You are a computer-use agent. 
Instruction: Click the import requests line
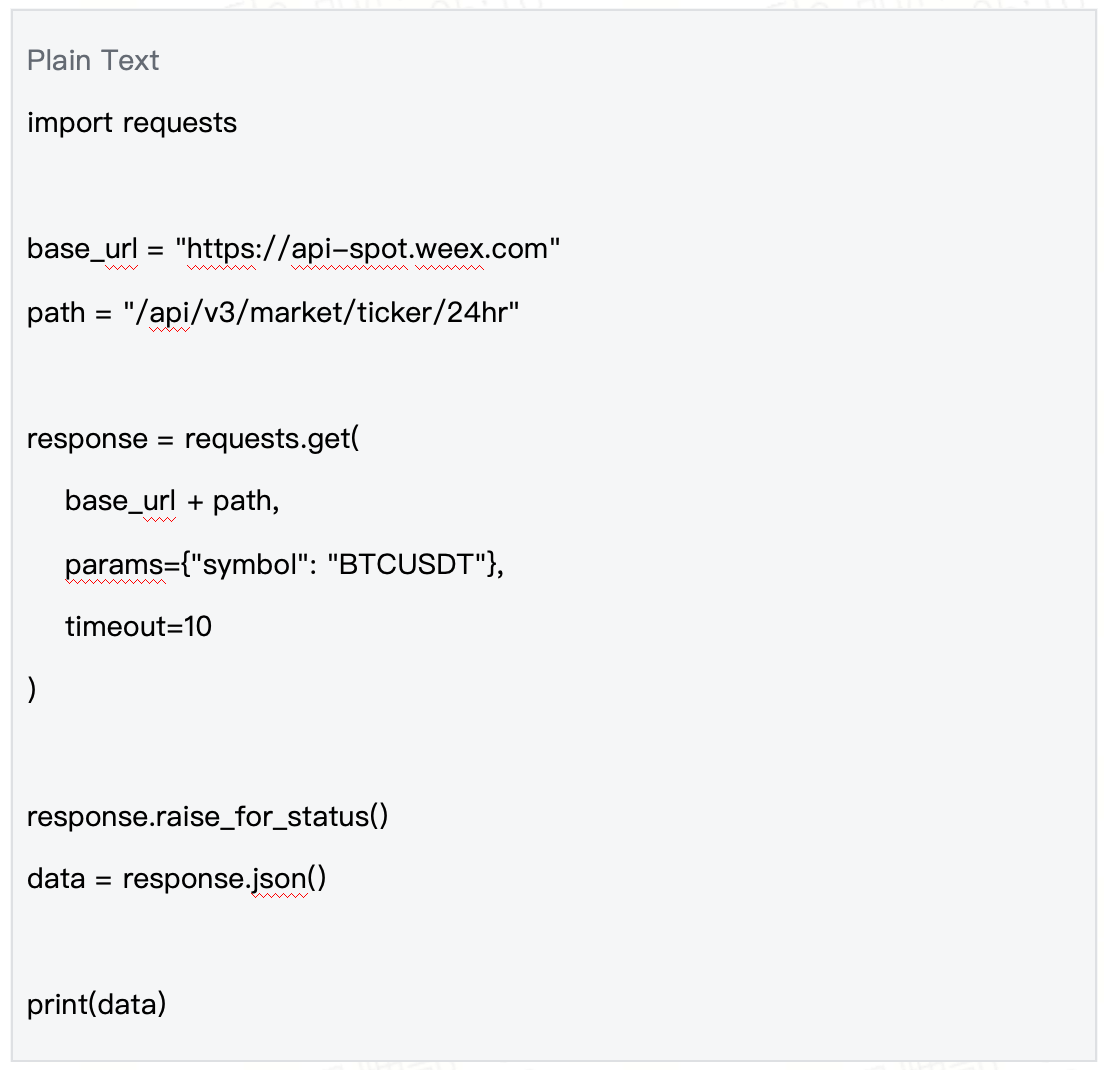tap(132, 123)
